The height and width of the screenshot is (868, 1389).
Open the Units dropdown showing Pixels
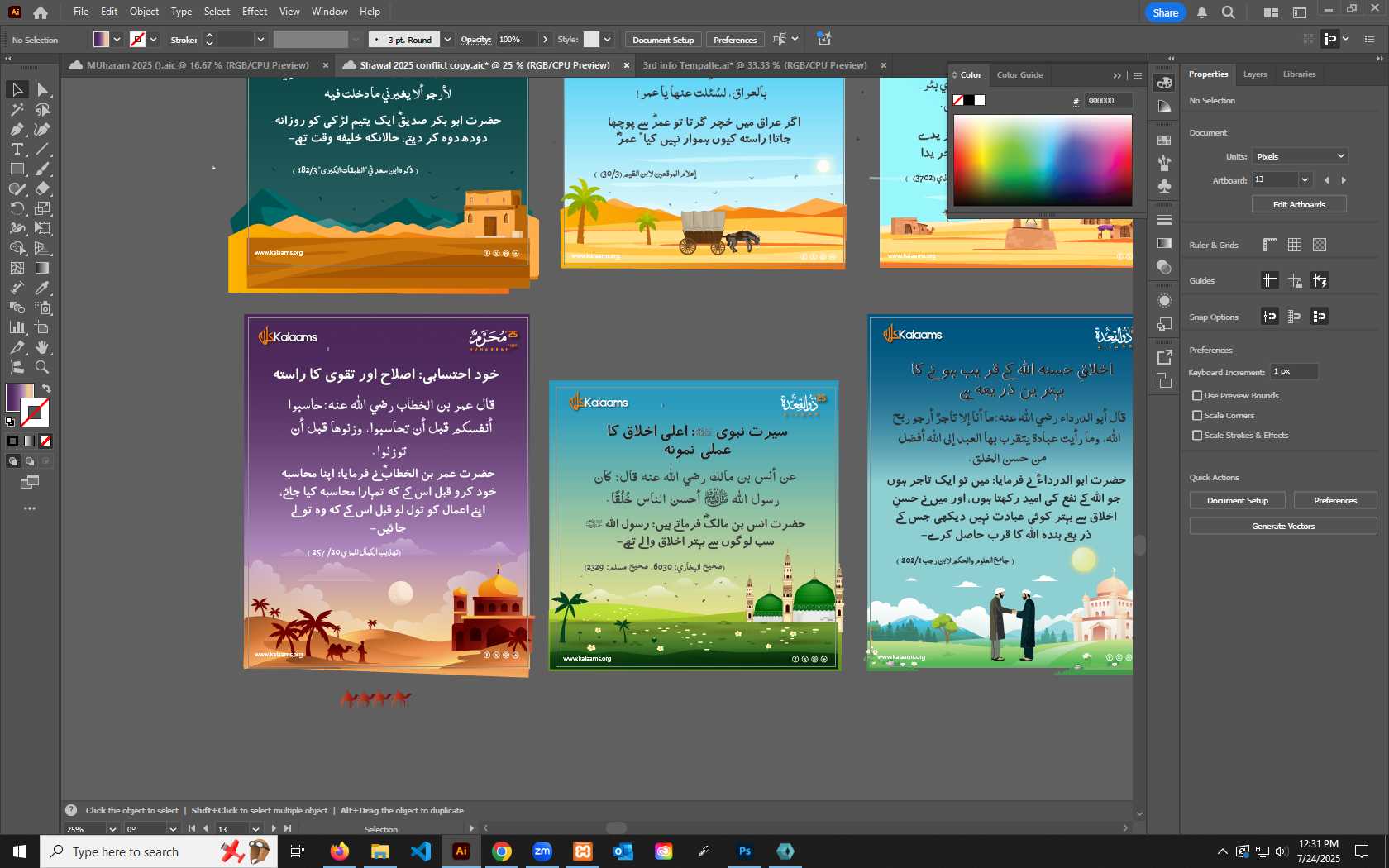tap(1301, 156)
